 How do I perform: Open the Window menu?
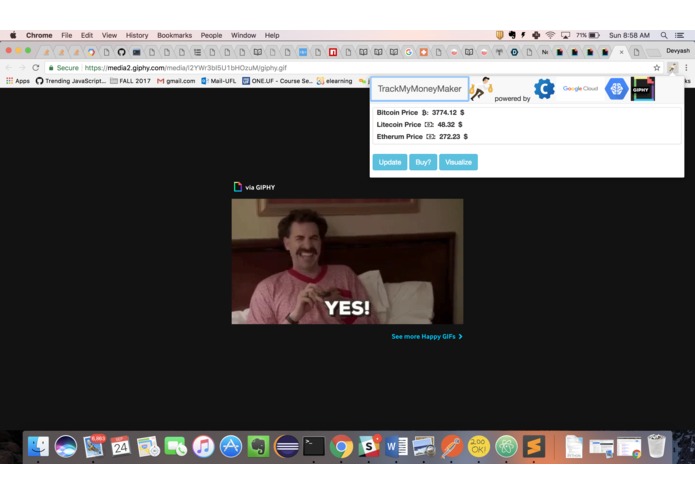tap(243, 35)
